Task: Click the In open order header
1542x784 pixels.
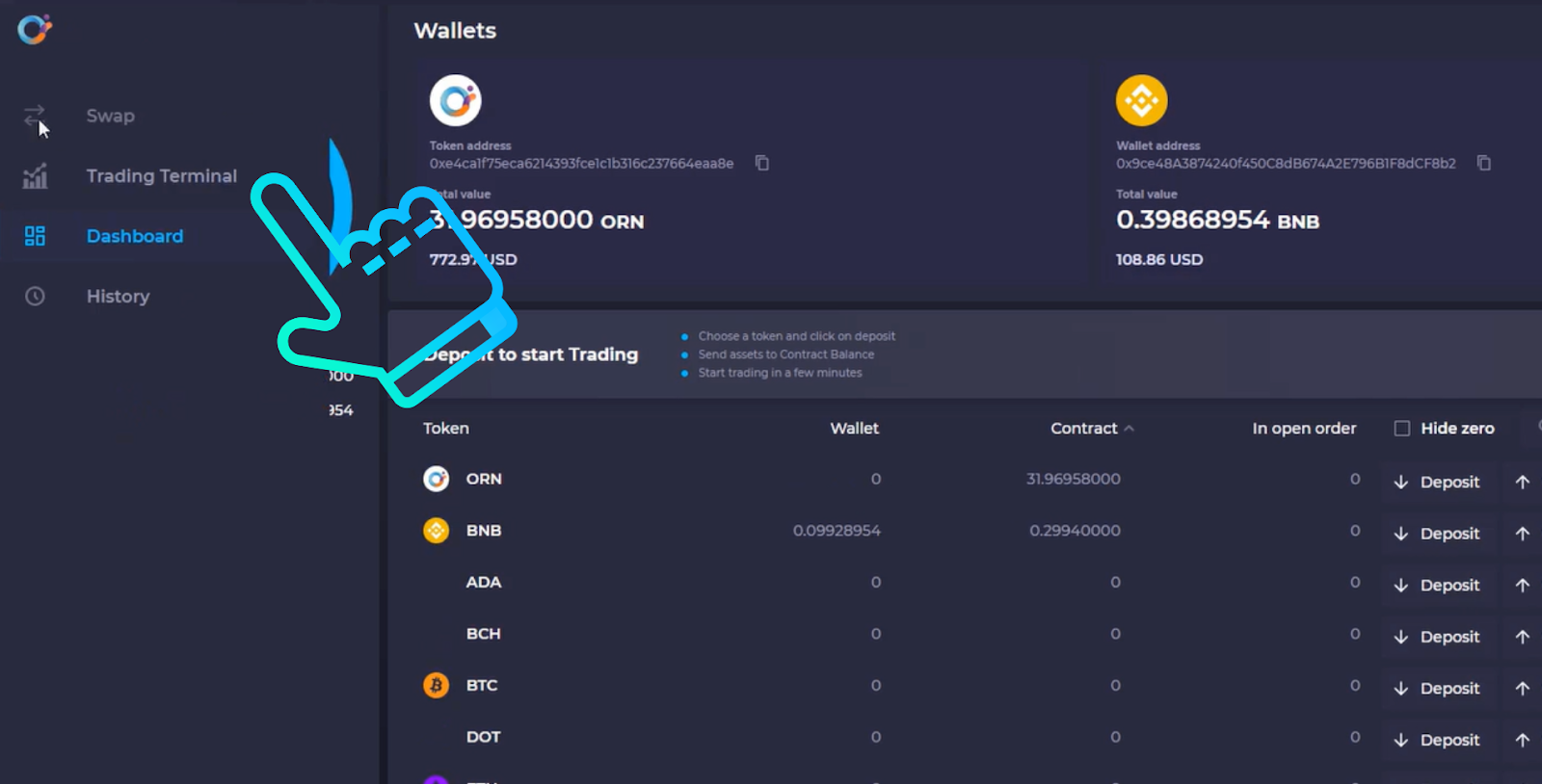Action: 1304,429
